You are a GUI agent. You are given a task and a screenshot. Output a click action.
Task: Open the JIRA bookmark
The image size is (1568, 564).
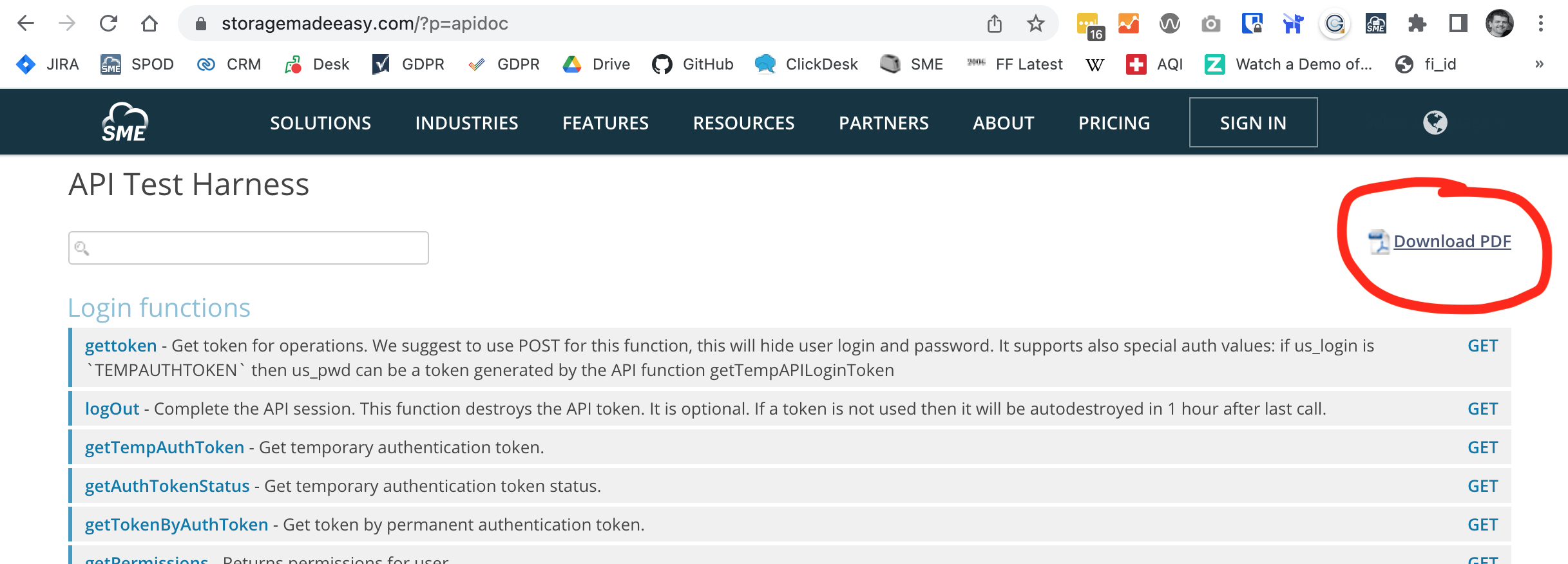coord(47,64)
